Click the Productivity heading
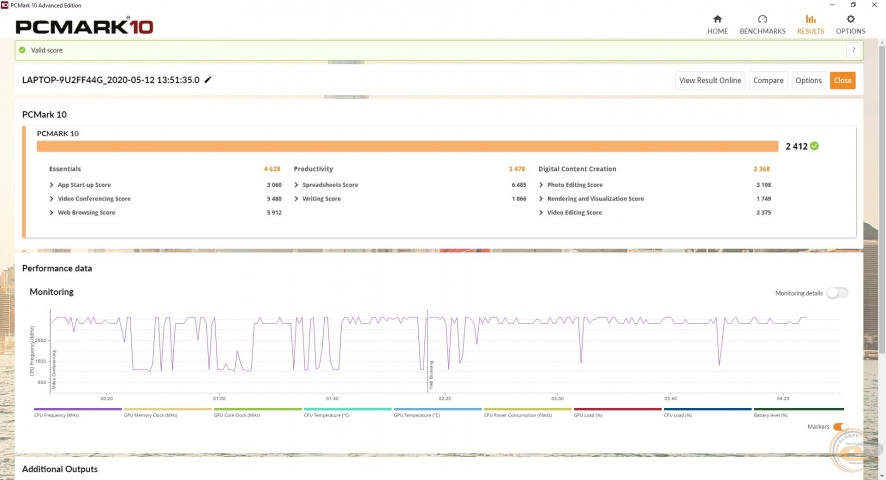The height and width of the screenshot is (480, 886). tap(313, 169)
